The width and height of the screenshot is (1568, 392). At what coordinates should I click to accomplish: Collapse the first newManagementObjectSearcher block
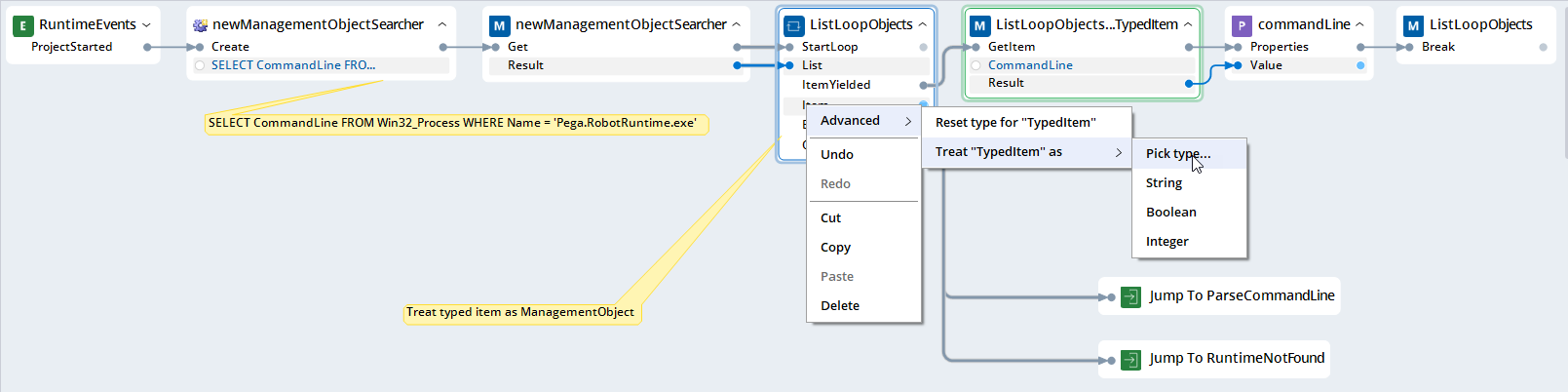(x=442, y=25)
